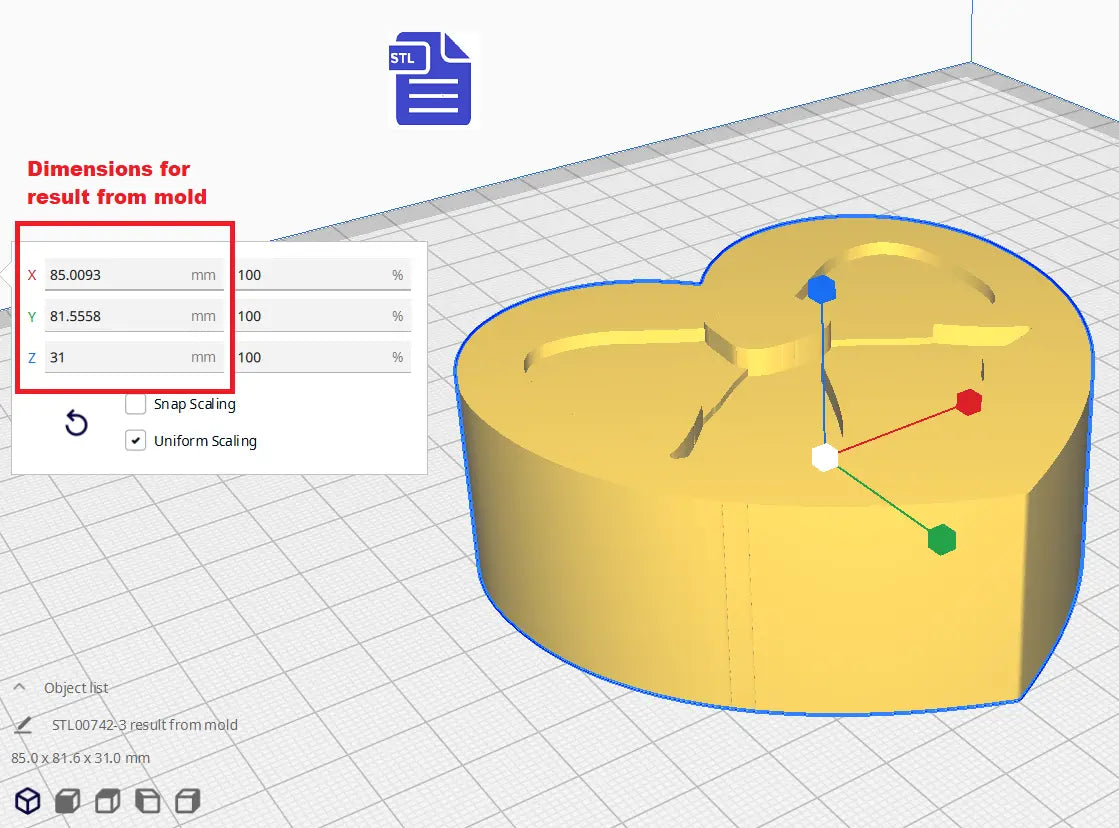Switch to the 3D perspective view cube icon
1119x828 pixels.
(28, 800)
